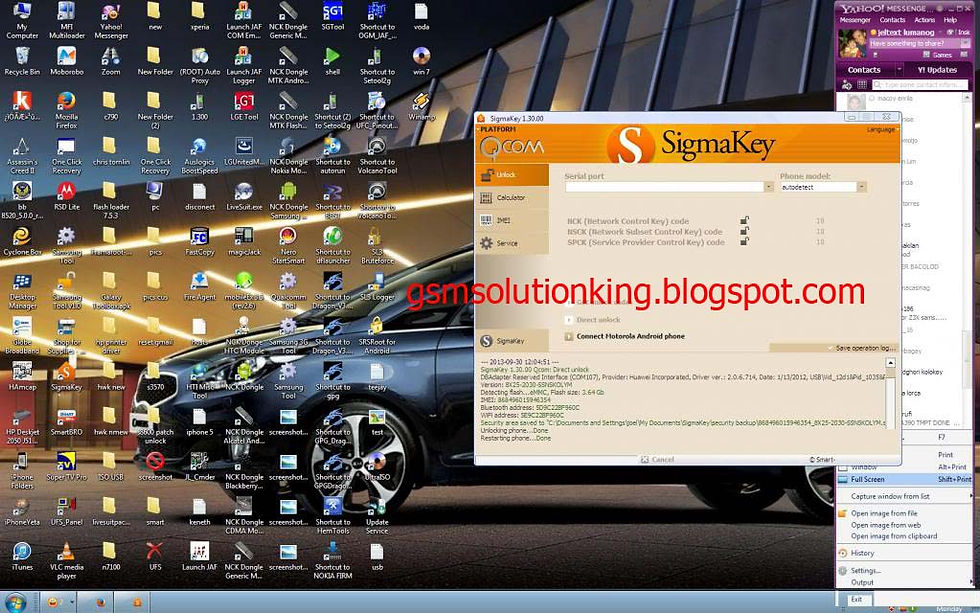Open the SGTool desktop icon
This screenshot has height=613, width=980.
[332, 17]
